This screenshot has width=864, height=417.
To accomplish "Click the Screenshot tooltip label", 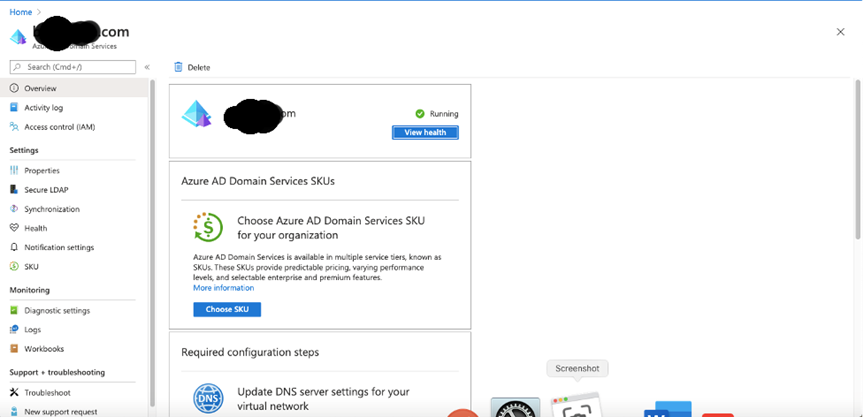I will tap(577, 369).
